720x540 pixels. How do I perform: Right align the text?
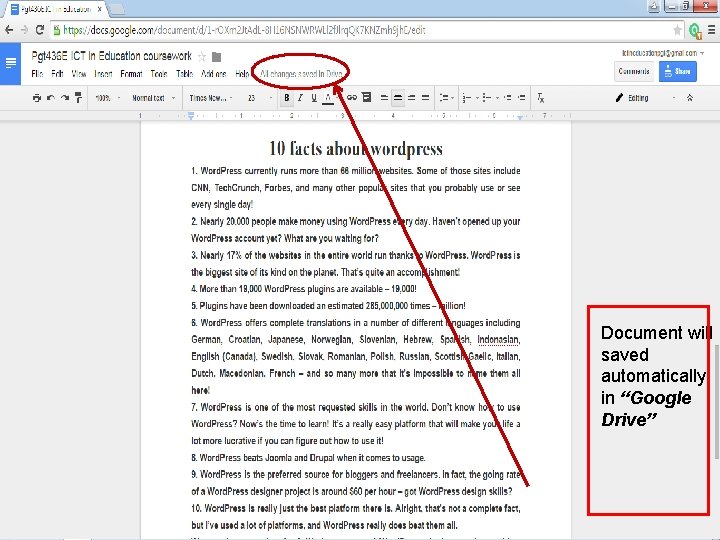[x=411, y=98]
